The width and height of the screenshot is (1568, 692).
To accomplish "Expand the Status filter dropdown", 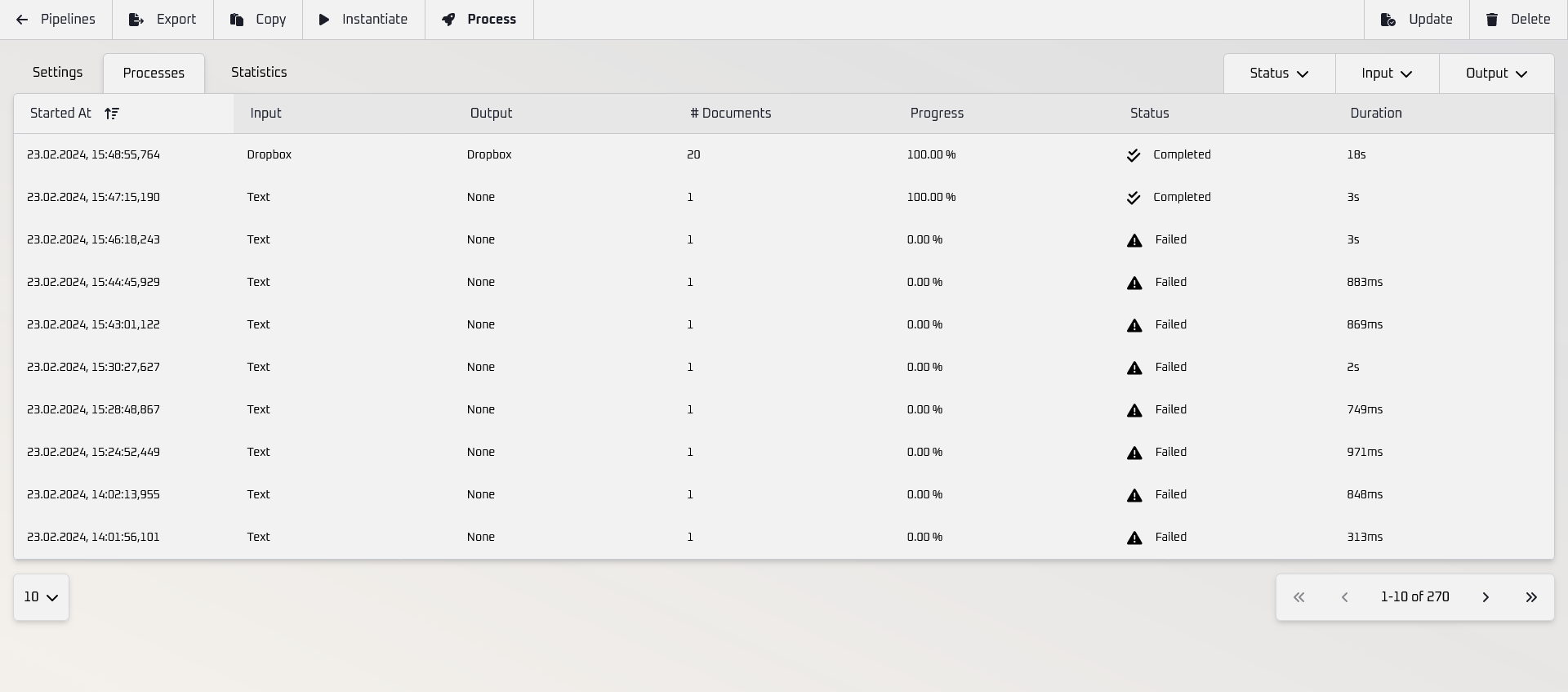I will pos(1279,74).
